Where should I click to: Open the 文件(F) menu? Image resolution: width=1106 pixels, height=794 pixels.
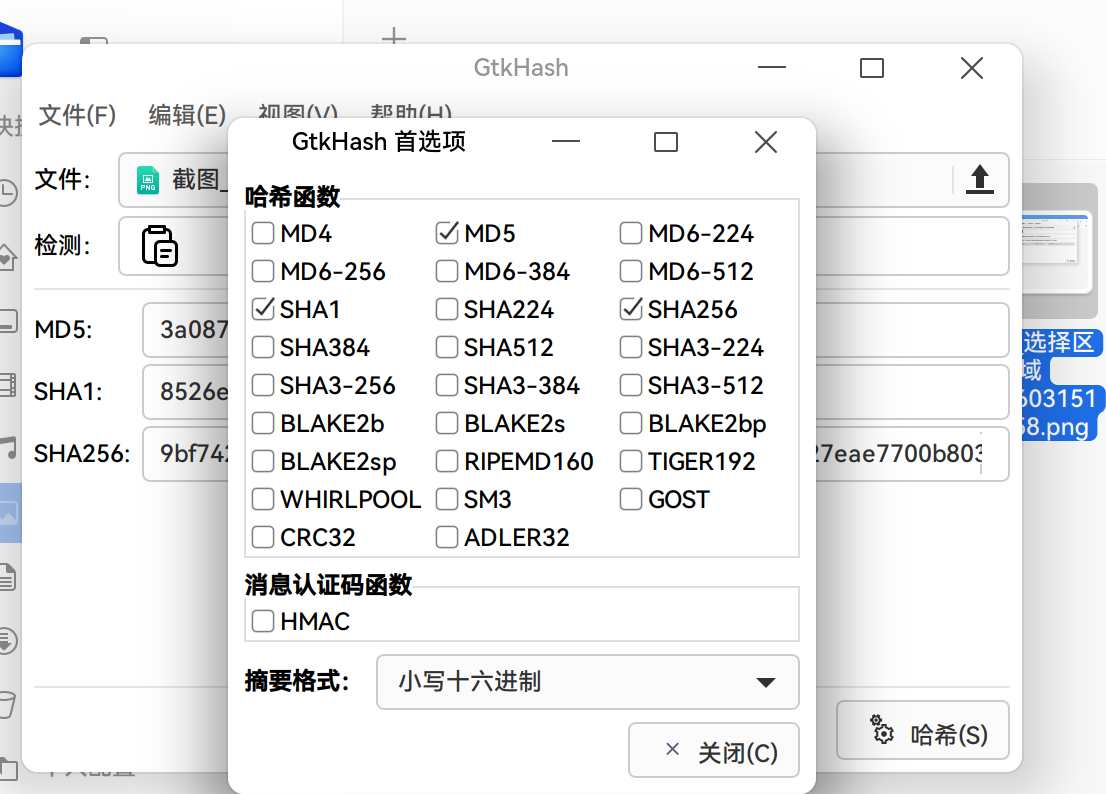coord(77,116)
